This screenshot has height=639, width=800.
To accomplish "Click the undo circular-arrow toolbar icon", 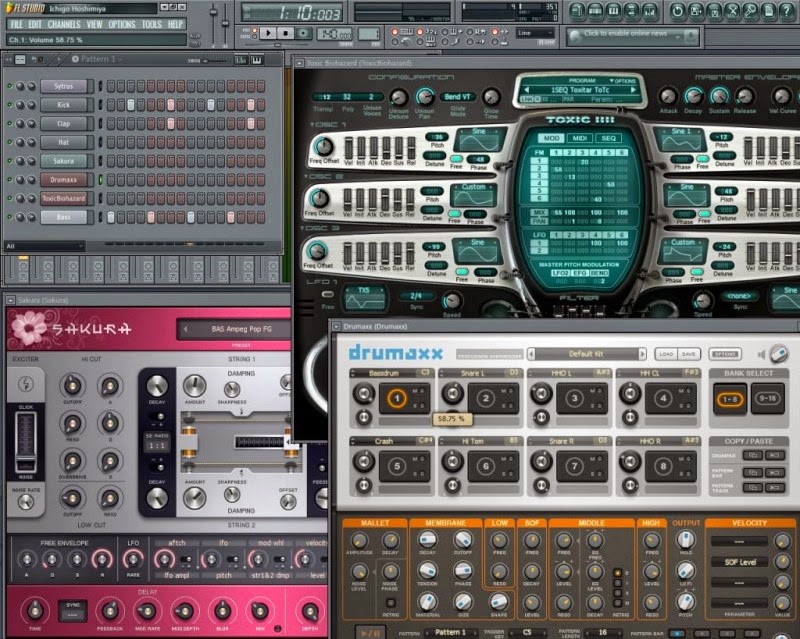I will click(678, 11).
